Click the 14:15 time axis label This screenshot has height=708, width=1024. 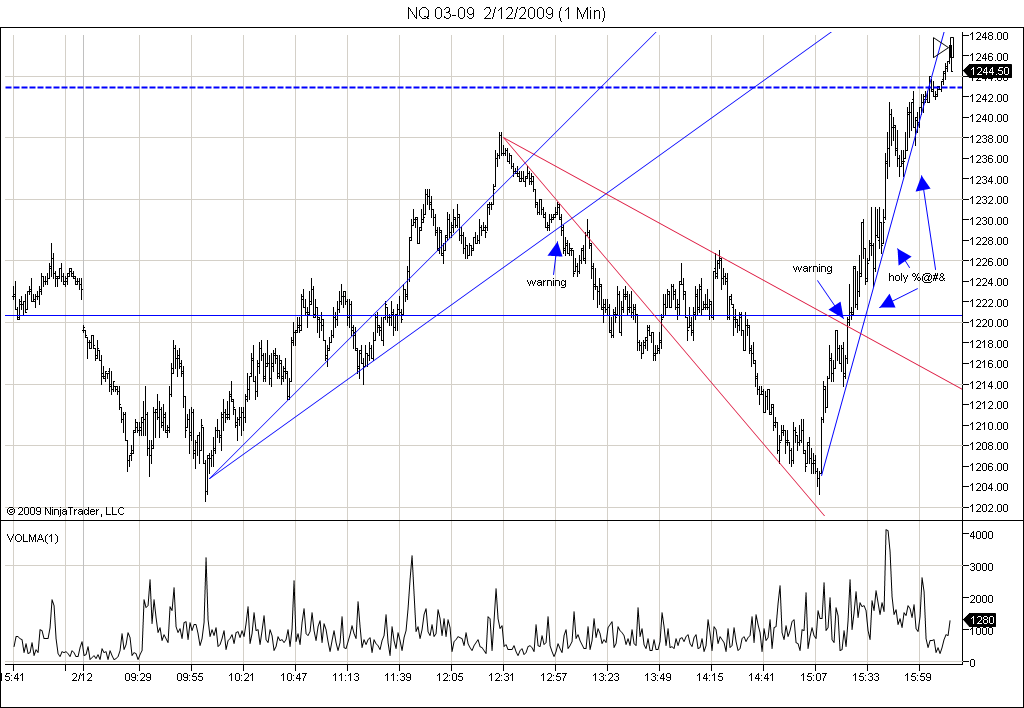(710, 677)
